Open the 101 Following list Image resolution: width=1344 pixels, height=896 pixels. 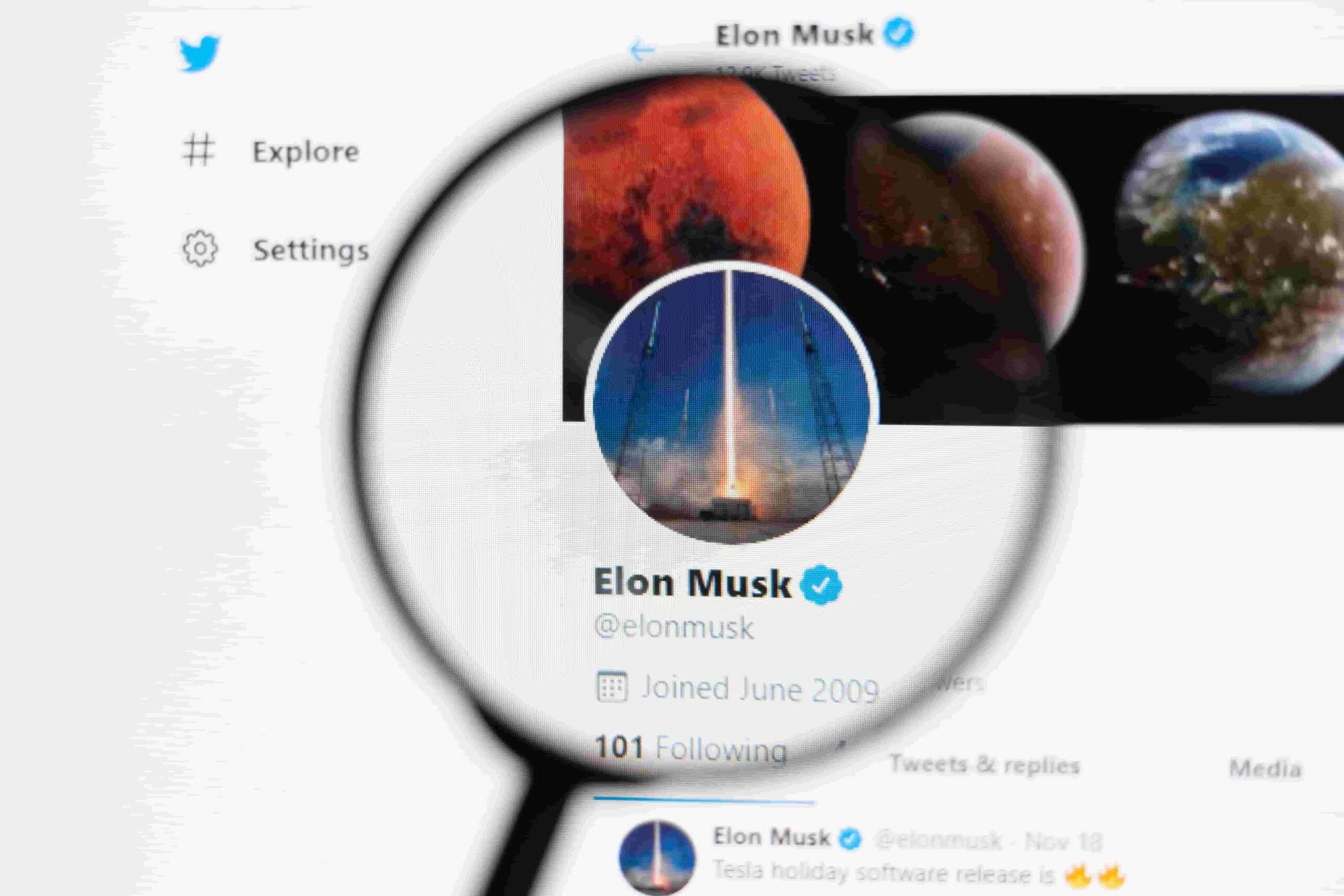[x=690, y=748]
